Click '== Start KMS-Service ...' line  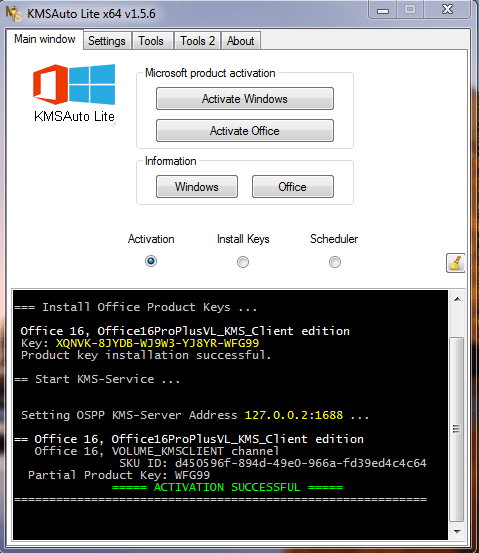click(97, 379)
